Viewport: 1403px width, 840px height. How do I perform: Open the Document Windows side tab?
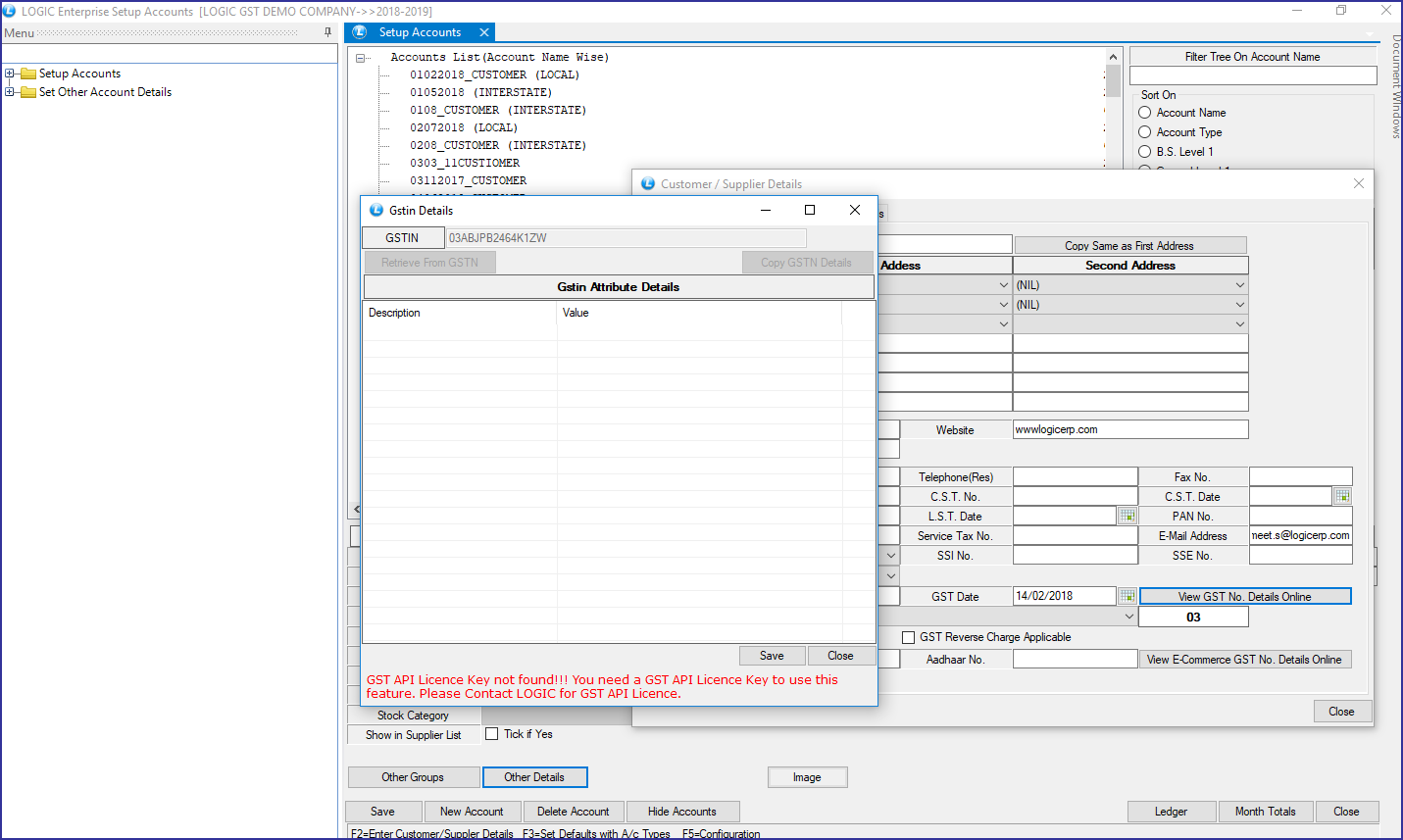(1396, 86)
